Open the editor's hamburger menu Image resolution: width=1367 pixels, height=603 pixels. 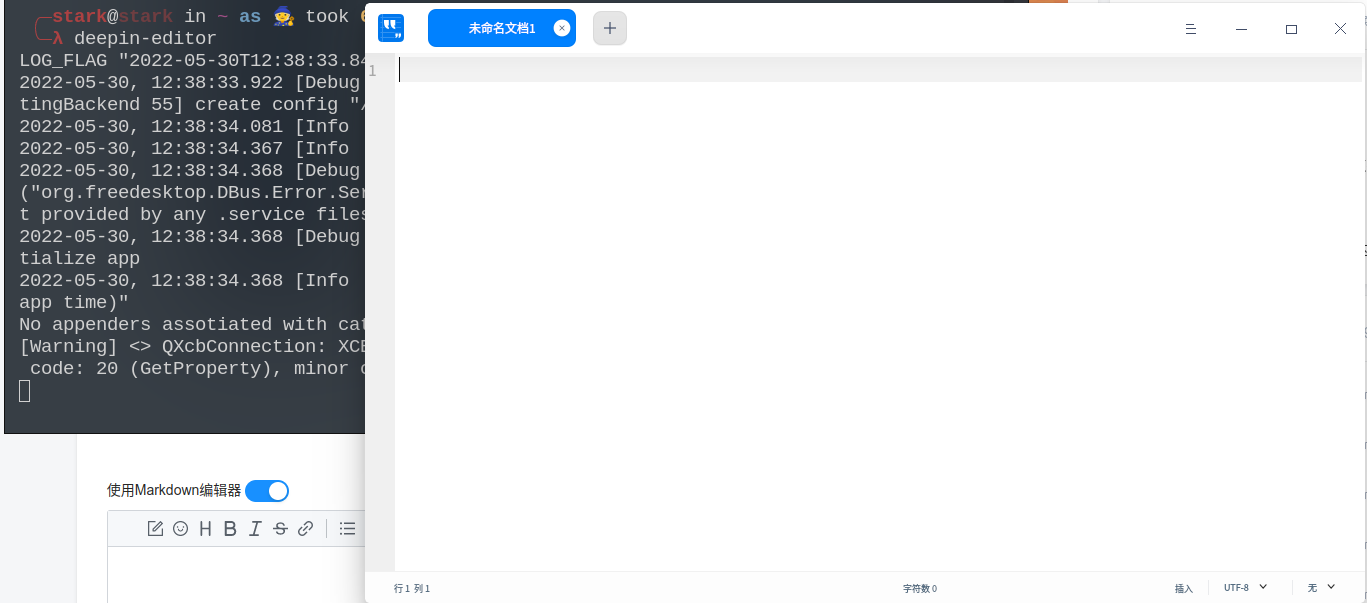1191,29
